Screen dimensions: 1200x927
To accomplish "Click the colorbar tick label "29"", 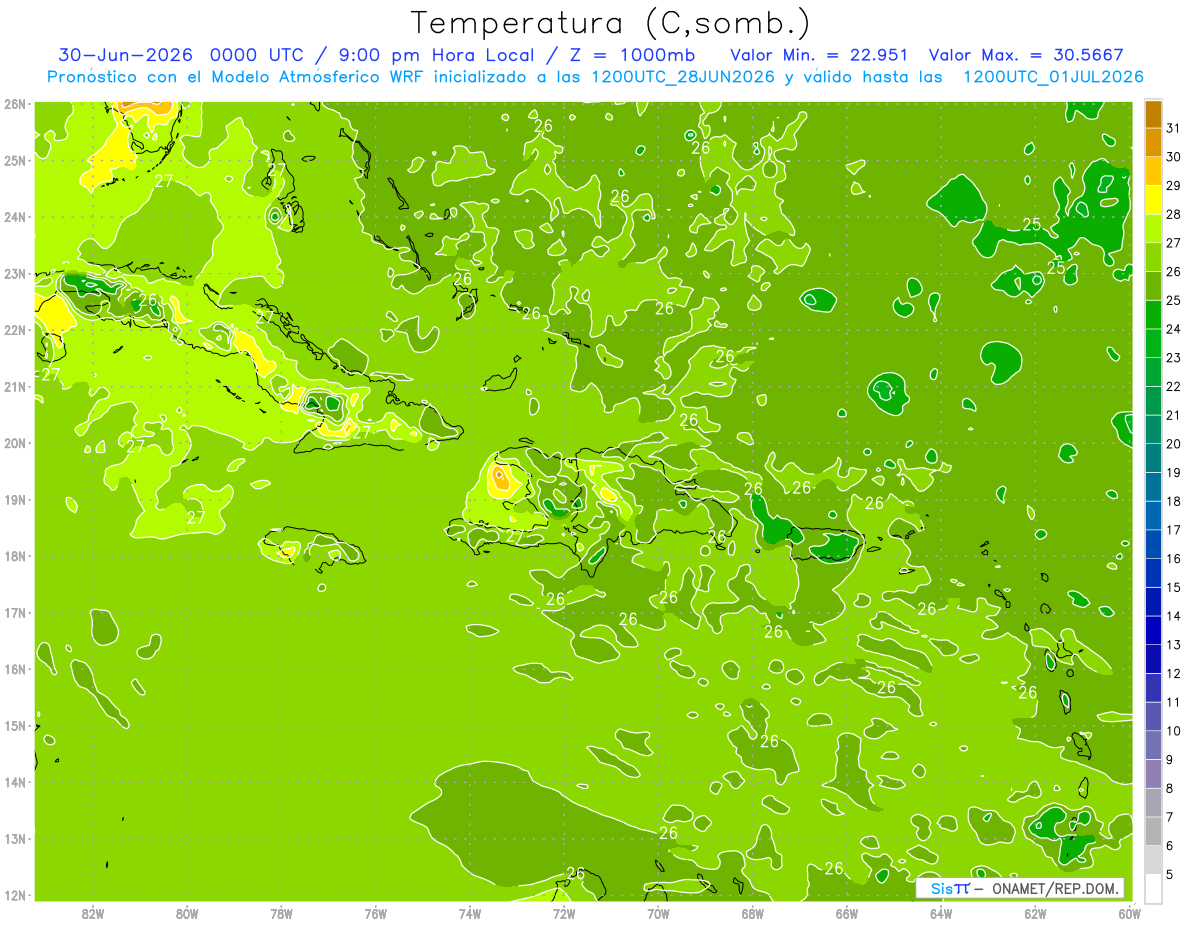I will click(1174, 186).
